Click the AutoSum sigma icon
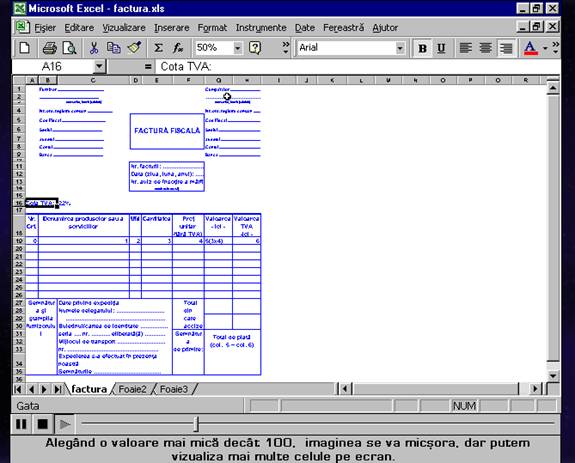Viewport: 575px width, 463px height. pos(158,48)
